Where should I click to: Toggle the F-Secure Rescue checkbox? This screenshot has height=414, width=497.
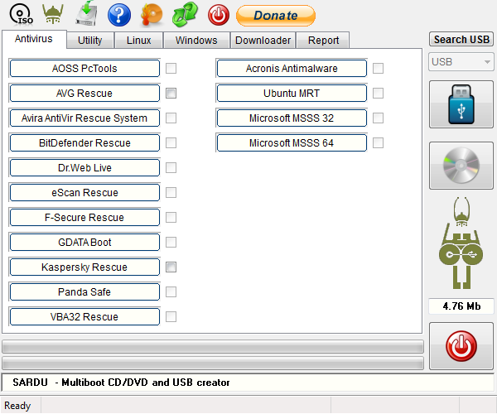coord(171,217)
